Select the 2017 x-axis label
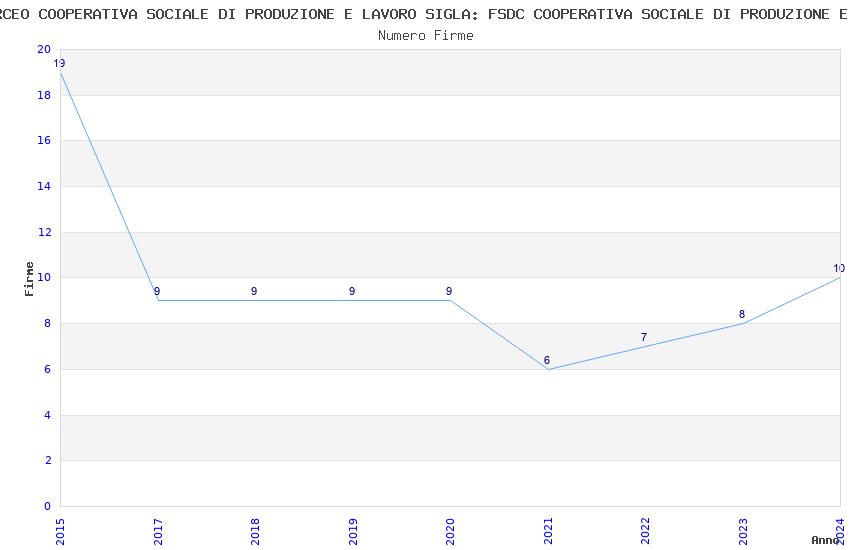The width and height of the screenshot is (850, 550). point(158,532)
